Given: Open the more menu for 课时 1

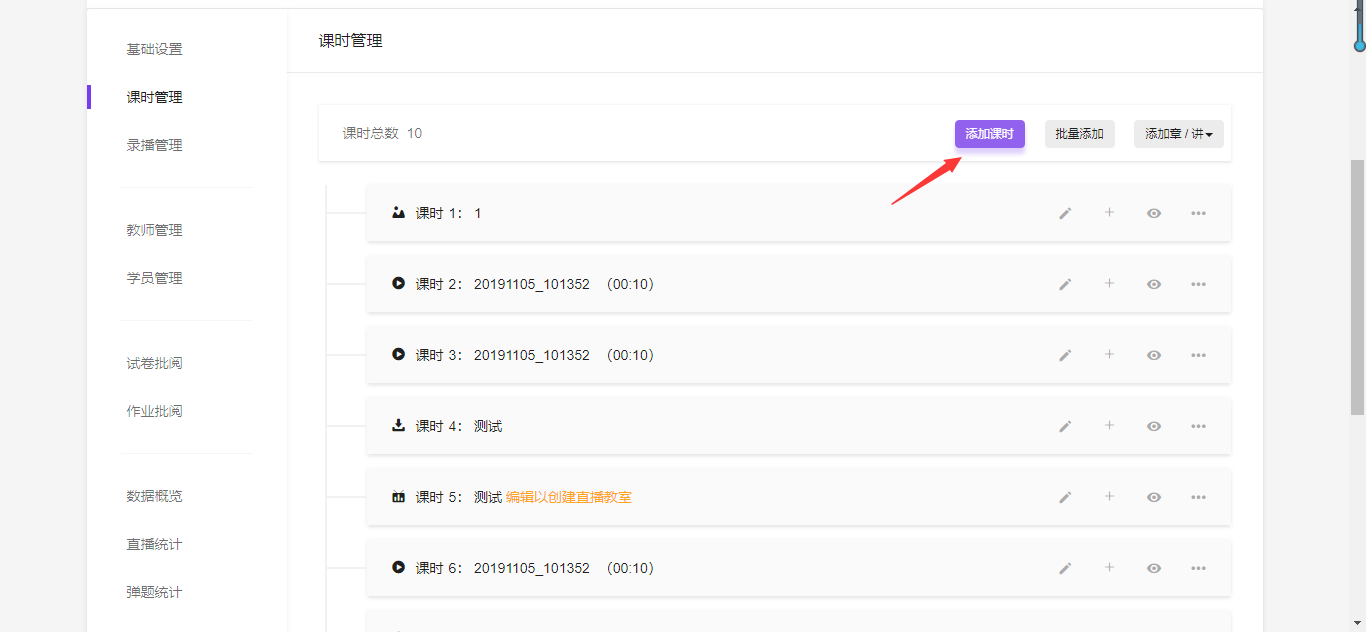Looking at the screenshot, I should [1198, 213].
